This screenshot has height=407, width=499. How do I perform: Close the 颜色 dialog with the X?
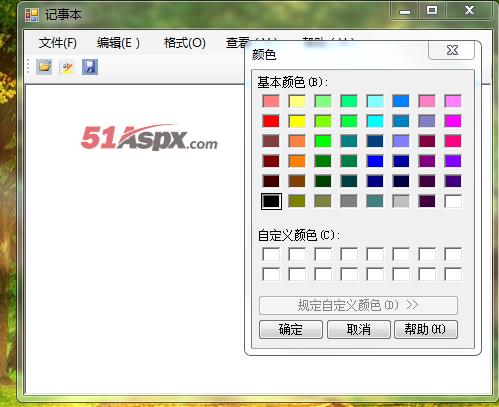click(452, 50)
